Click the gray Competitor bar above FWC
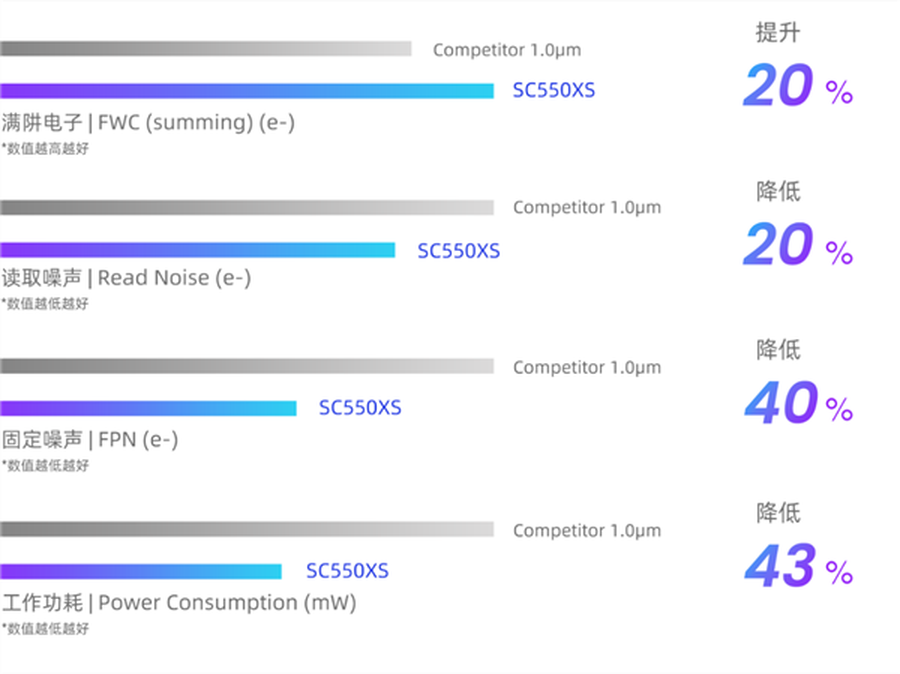Image resolution: width=900 pixels, height=674 pixels. 205,49
